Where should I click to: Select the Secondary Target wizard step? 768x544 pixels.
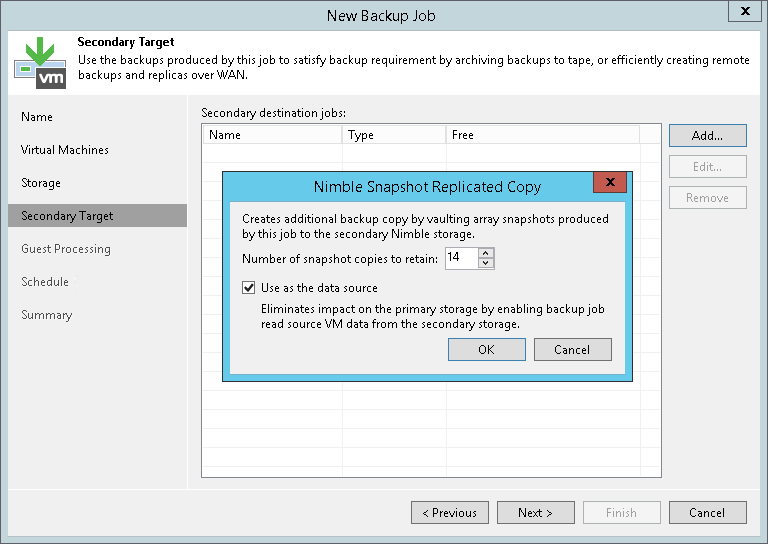(x=97, y=216)
